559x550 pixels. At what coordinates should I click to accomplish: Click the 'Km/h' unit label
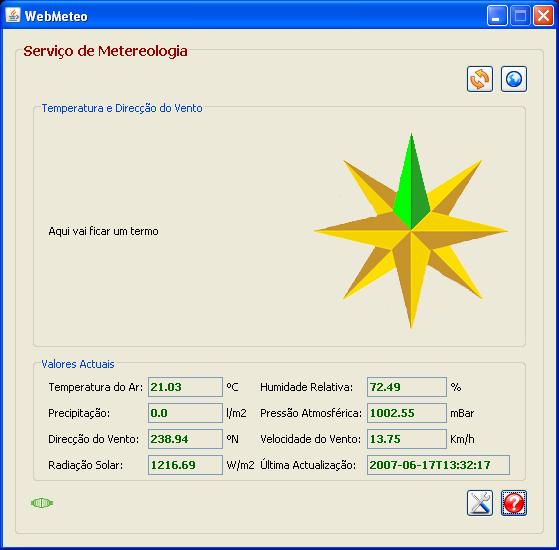point(462,439)
